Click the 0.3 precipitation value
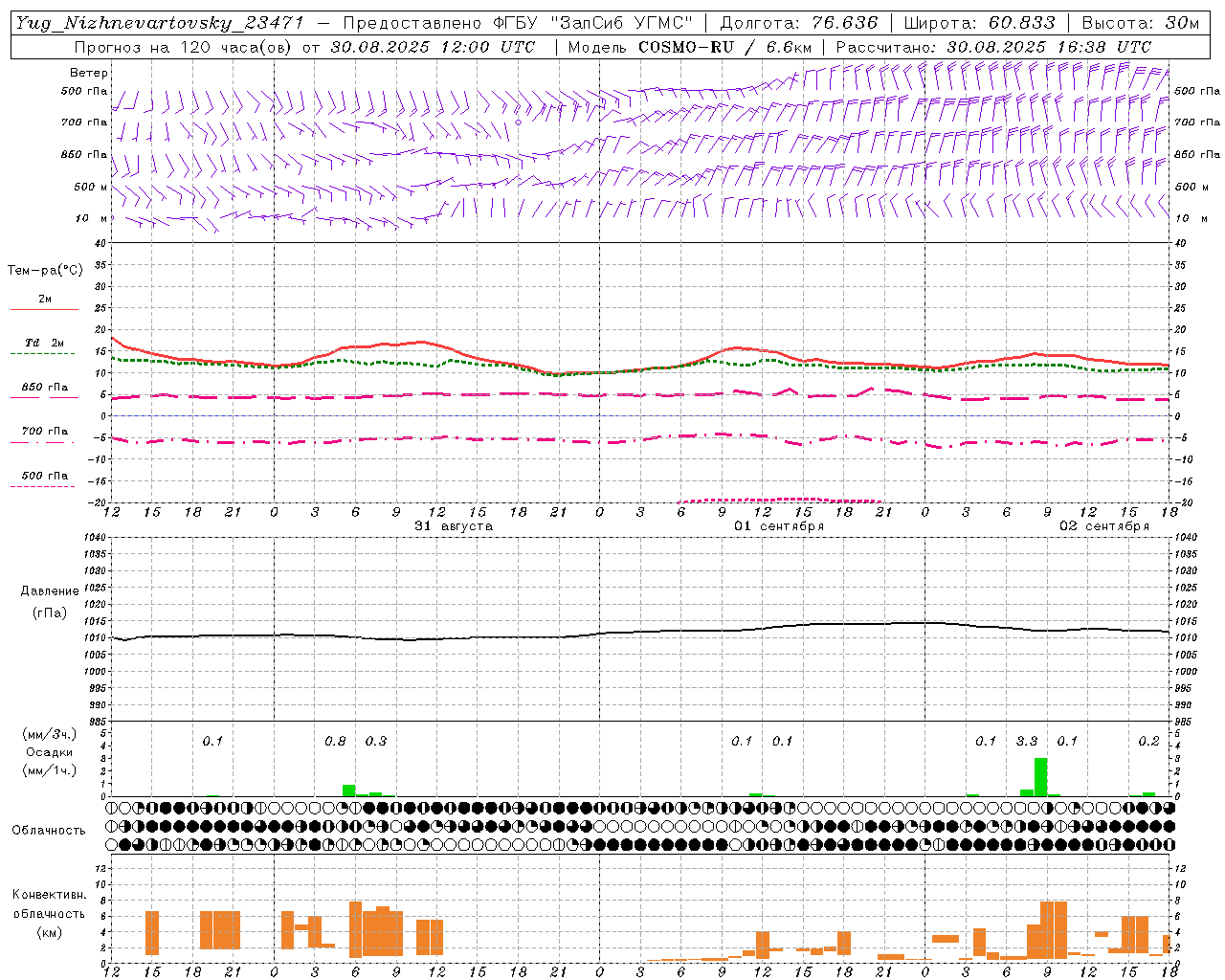Image resolution: width=1225 pixels, height=980 pixels. pyautogui.click(x=376, y=742)
